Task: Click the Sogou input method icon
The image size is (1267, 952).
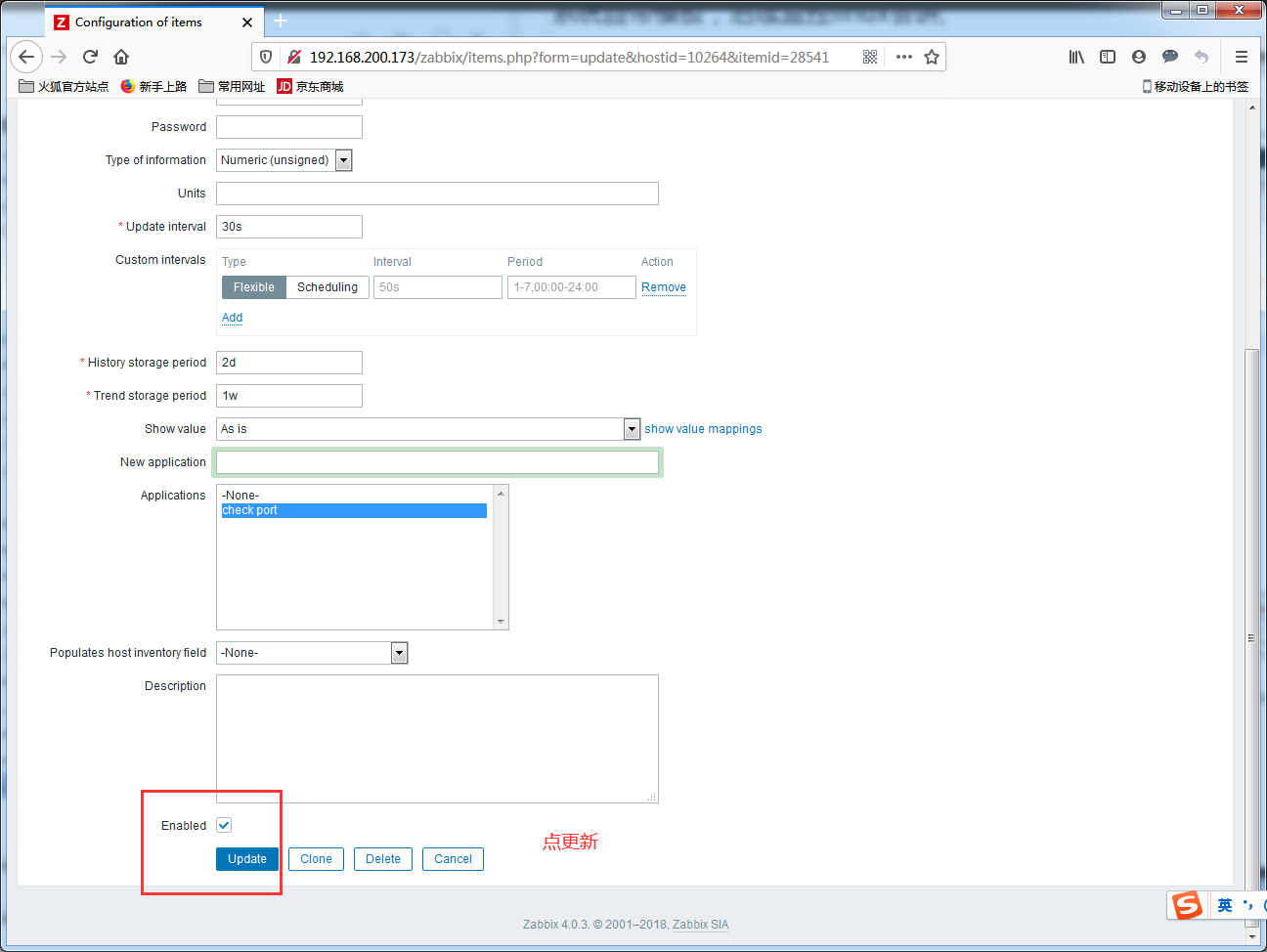Action: (x=1187, y=905)
